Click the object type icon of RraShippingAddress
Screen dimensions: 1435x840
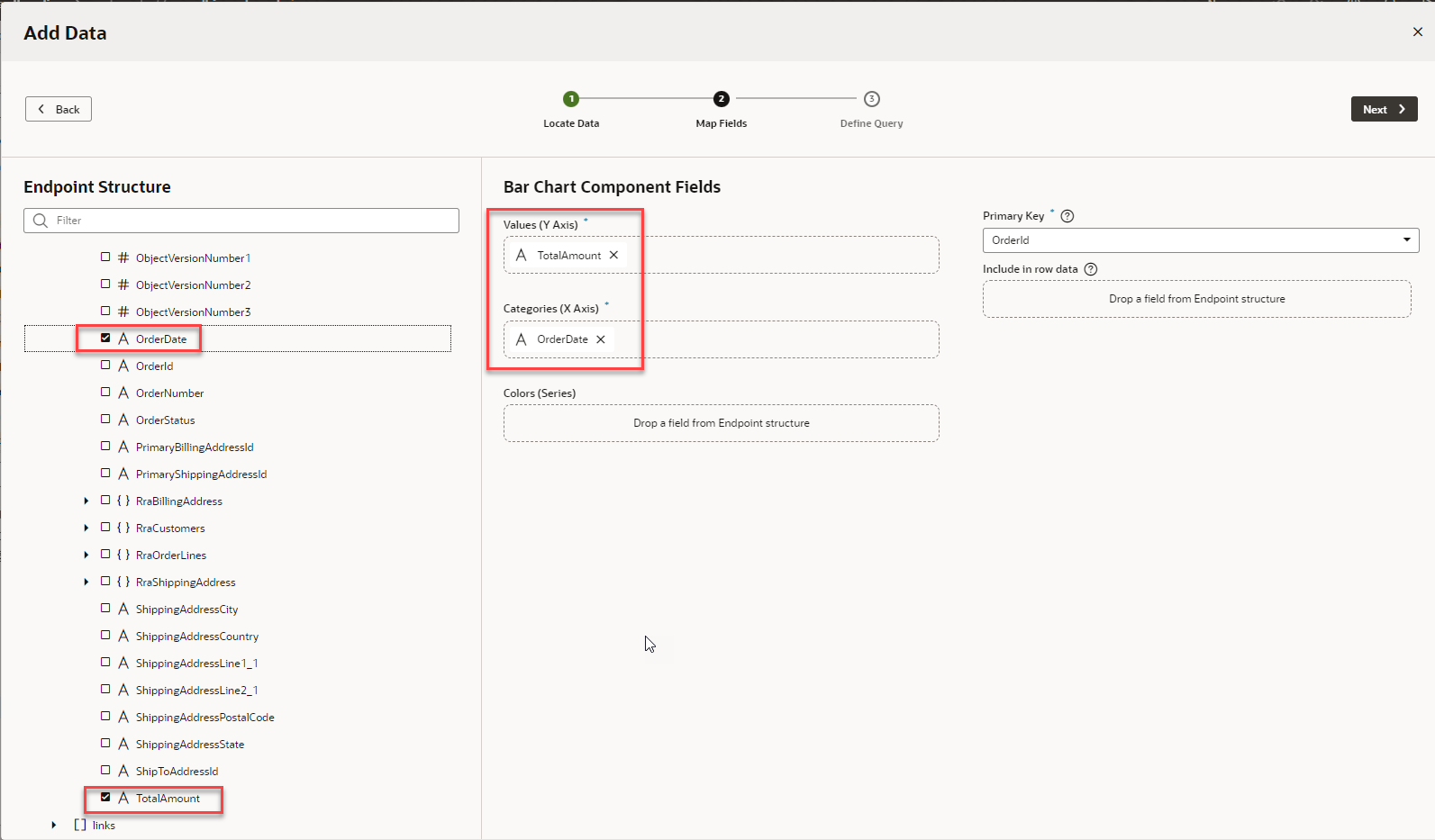click(123, 582)
